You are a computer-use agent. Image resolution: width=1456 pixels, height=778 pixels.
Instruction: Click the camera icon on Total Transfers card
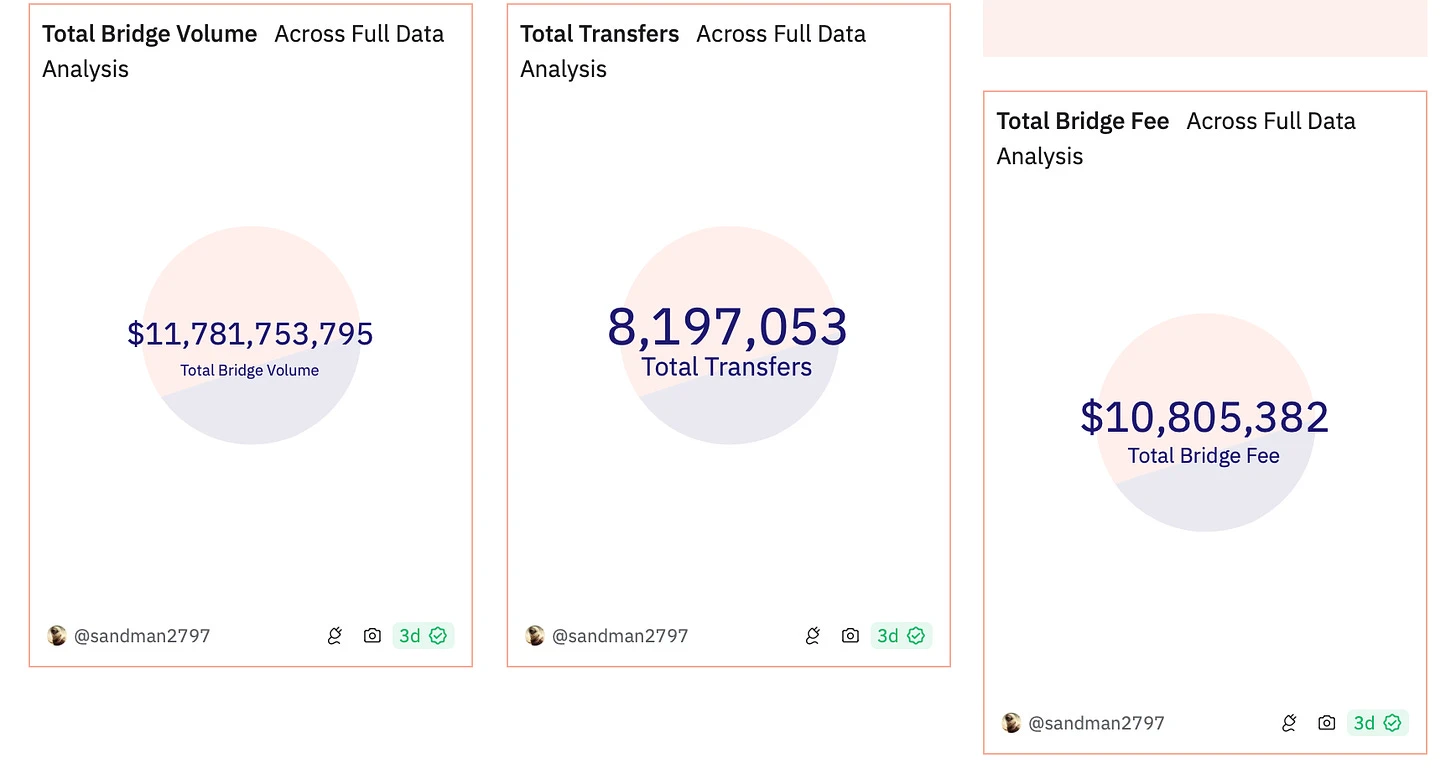coord(850,635)
